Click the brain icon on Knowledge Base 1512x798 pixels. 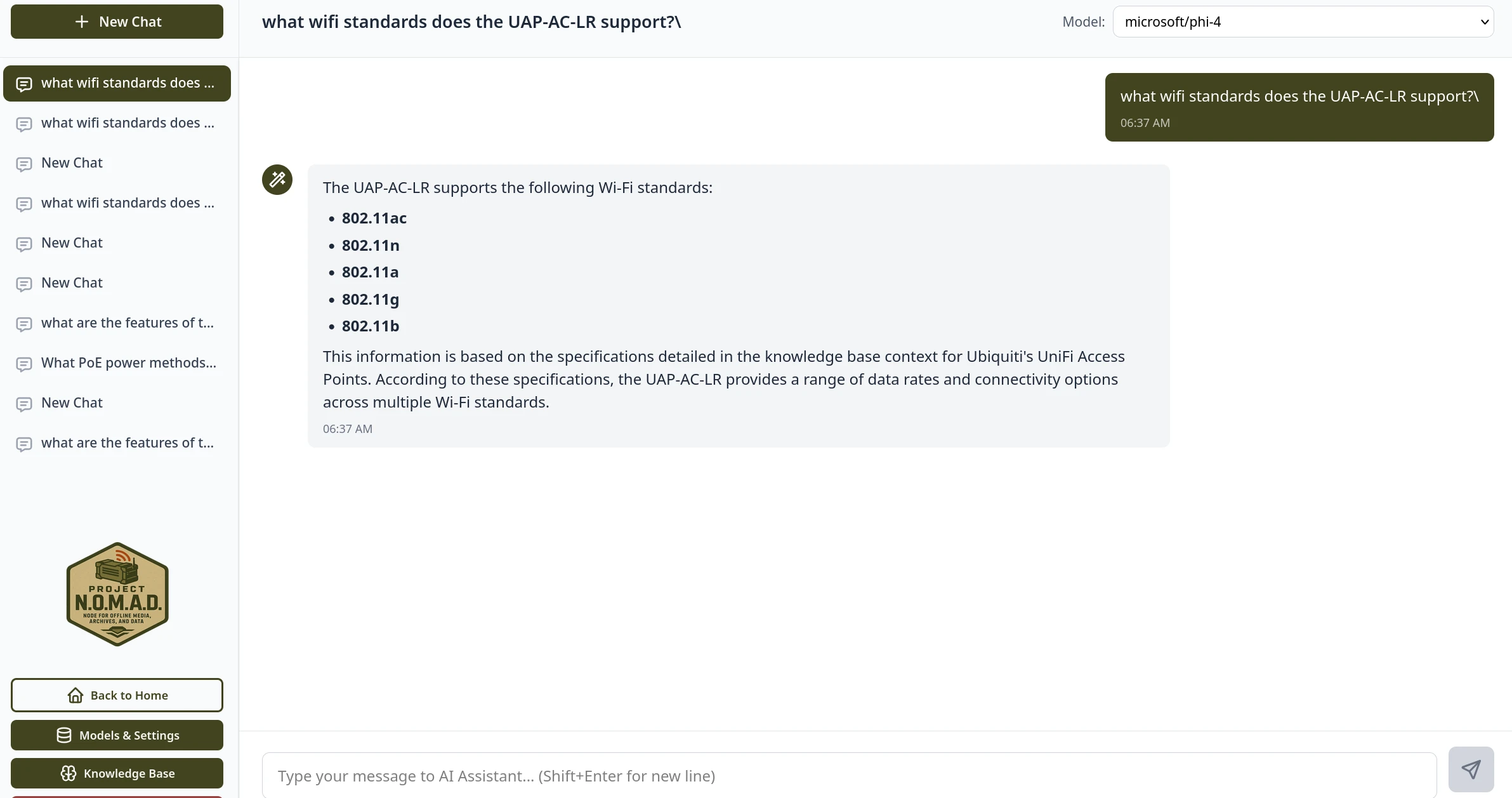(x=69, y=773)
